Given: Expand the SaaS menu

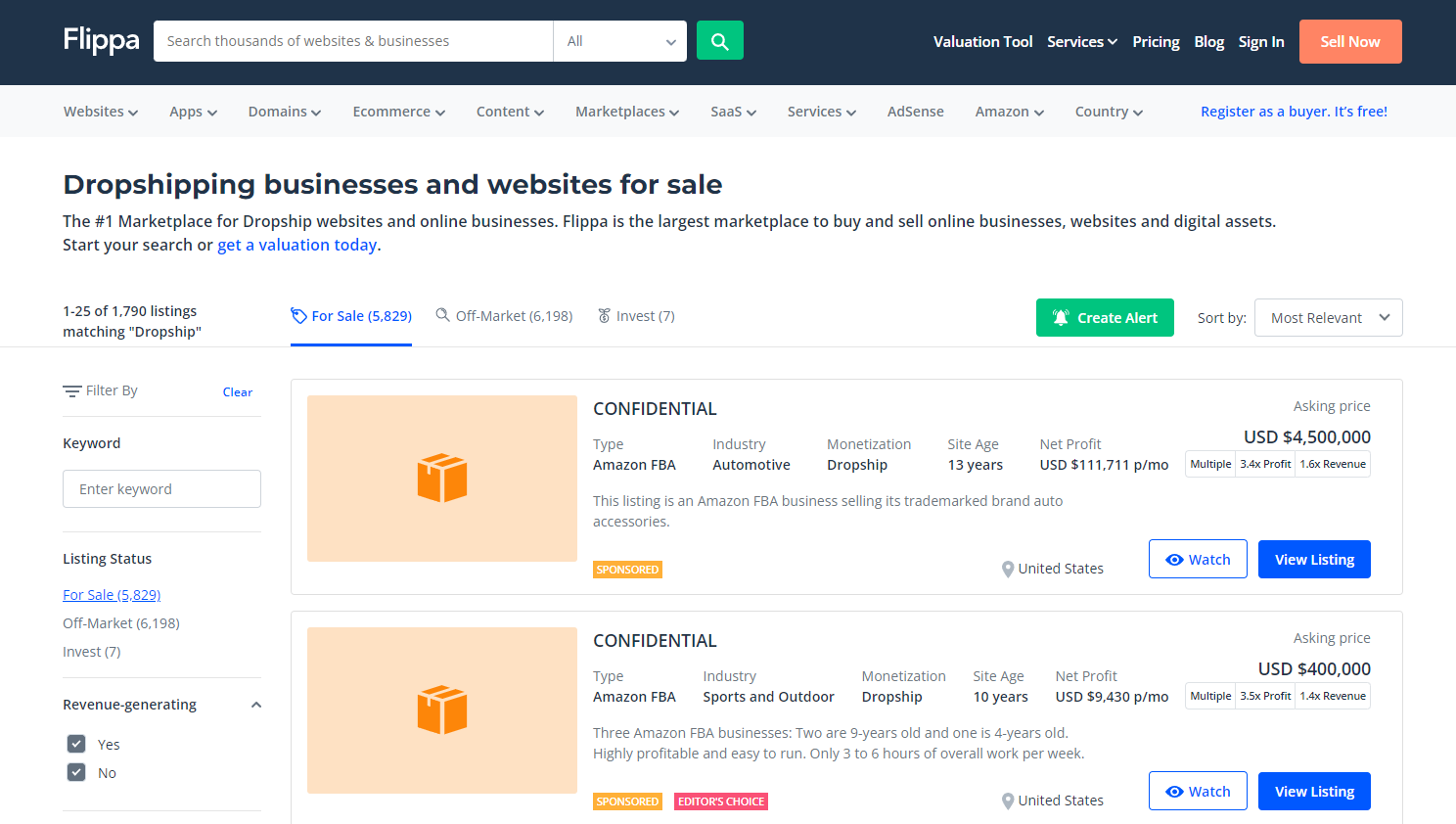Looking at the screenshot, I should pyautogui.click(x=734, y=112).
